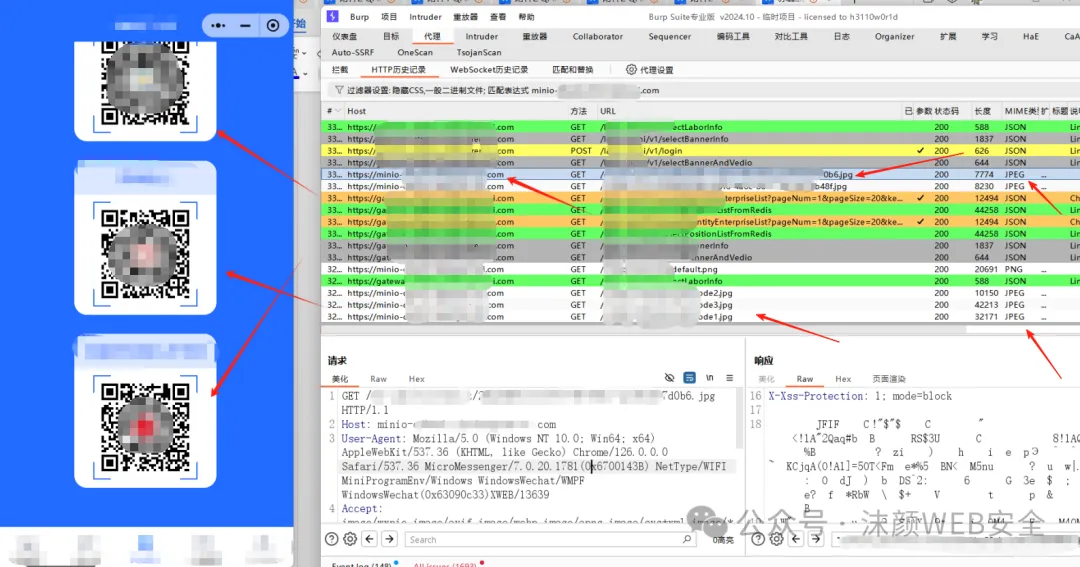The height and width of the screenshot is (567, 1080).
Task: Select the row with length 32171
Action: pos(700,317)
